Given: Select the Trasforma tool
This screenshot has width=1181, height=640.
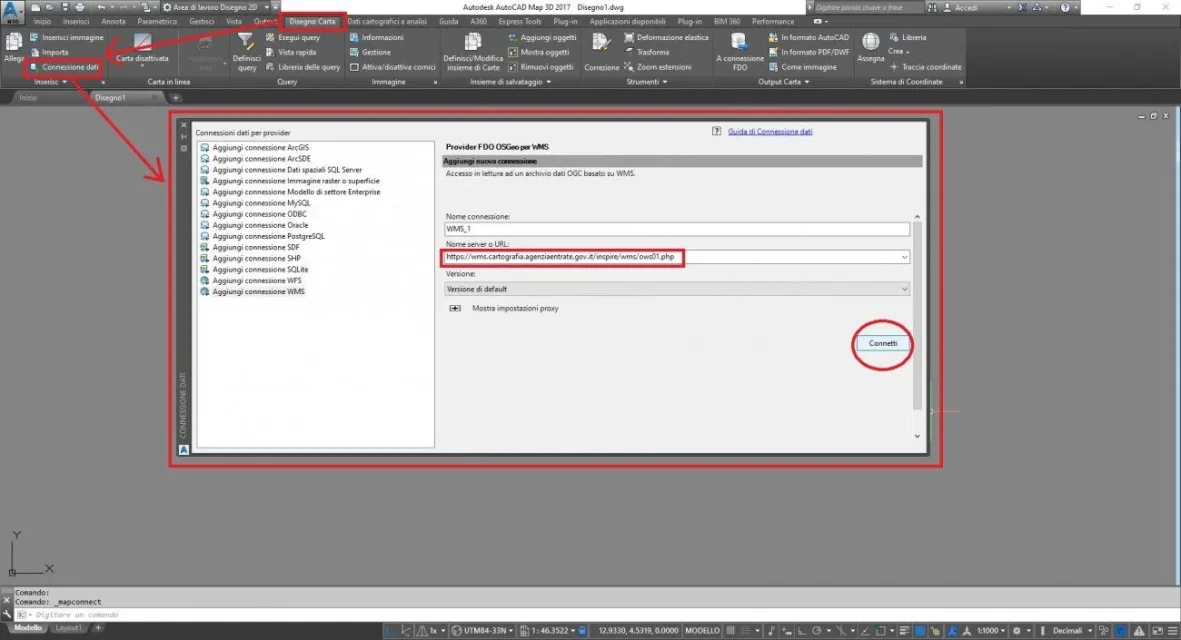Looking at the screenshot, I should tap(646, 52).
